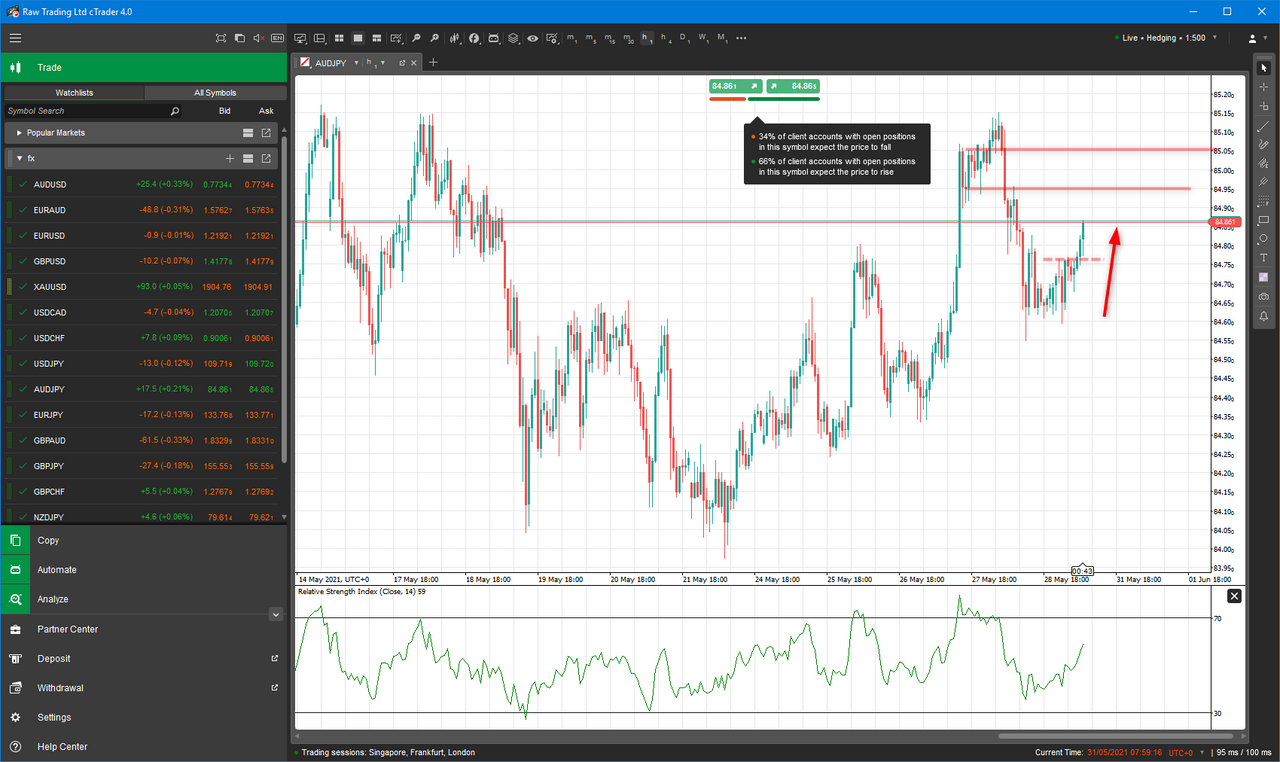Viewport: 1280px width, 762px height.
Task: Open the Trade section
Action: click(x=144, y=67)
